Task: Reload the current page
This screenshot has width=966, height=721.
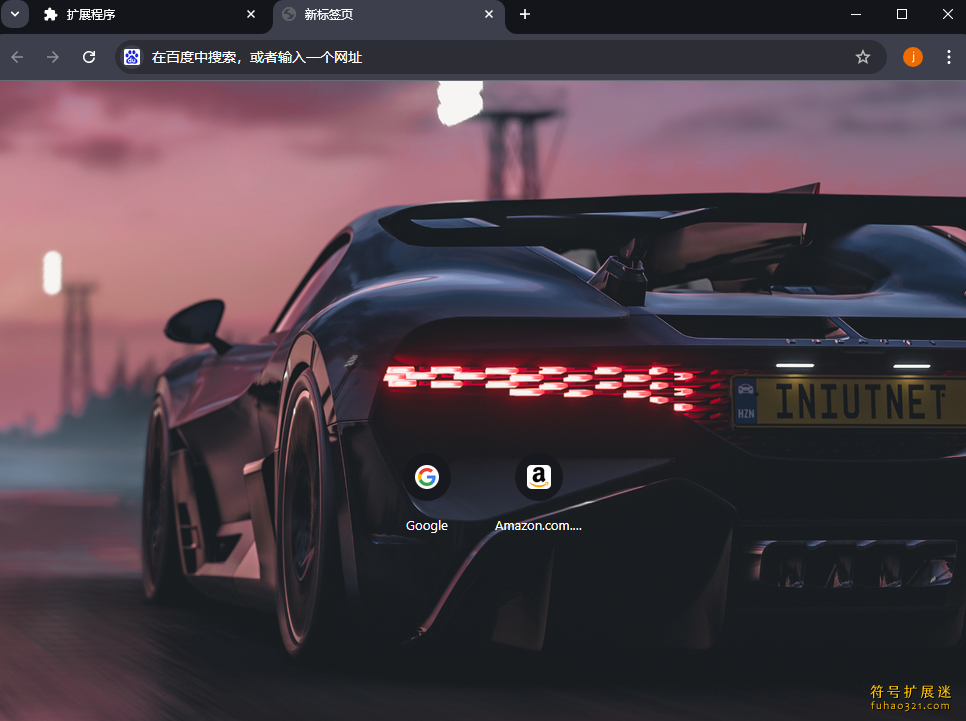Action: tap(89, 57)
